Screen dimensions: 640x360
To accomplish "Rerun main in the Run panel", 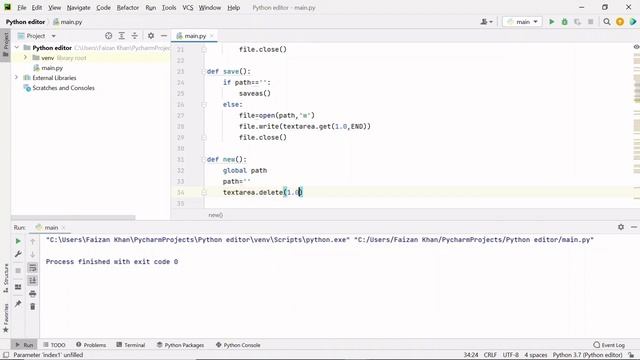I will (x=18, y=241).
